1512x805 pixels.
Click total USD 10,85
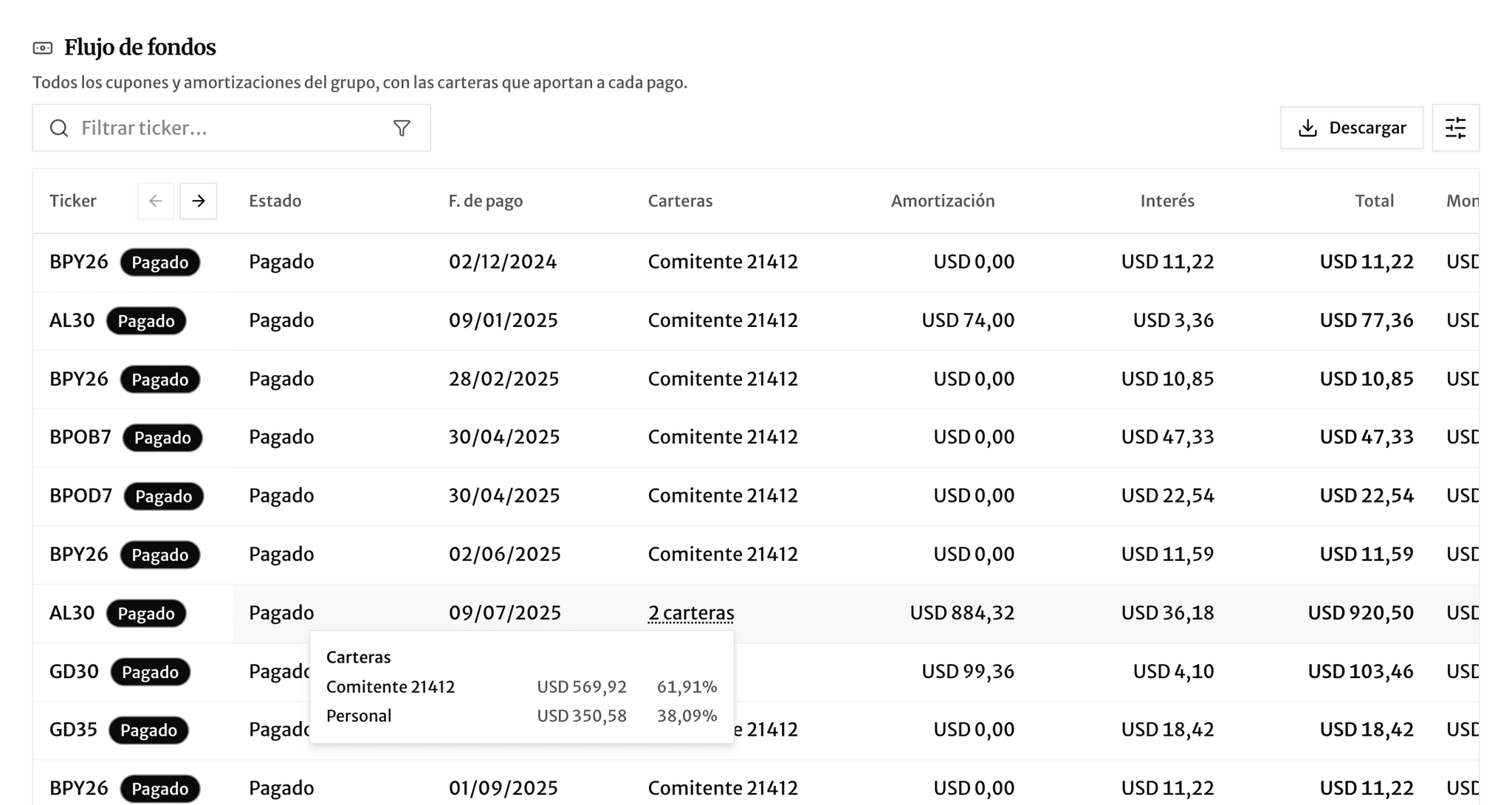(x=1367, y=379)
